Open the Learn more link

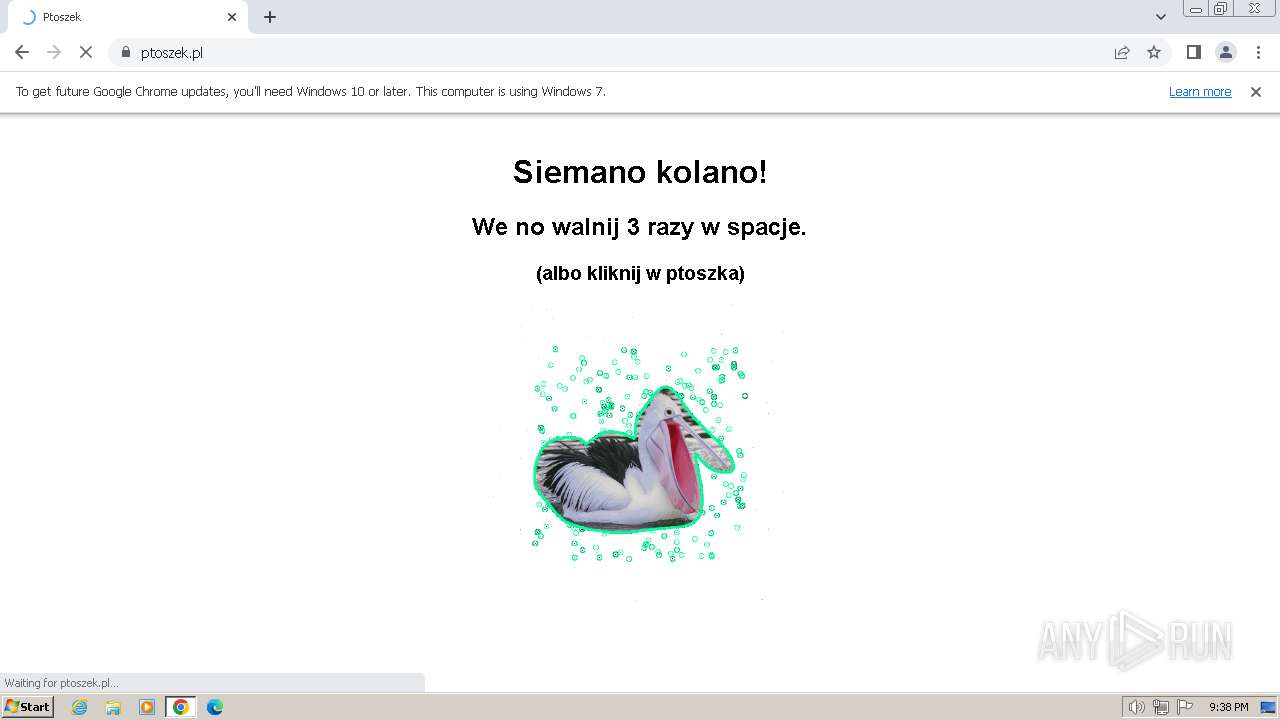1200,91
